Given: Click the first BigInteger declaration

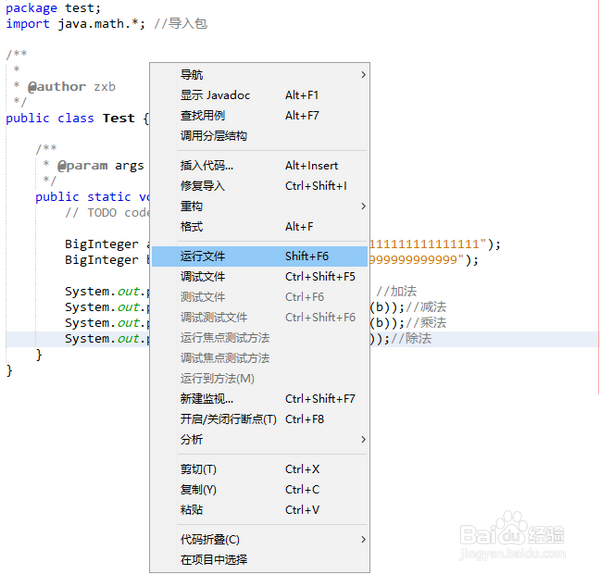Looking at the screenshot, I should pos(101,244).
